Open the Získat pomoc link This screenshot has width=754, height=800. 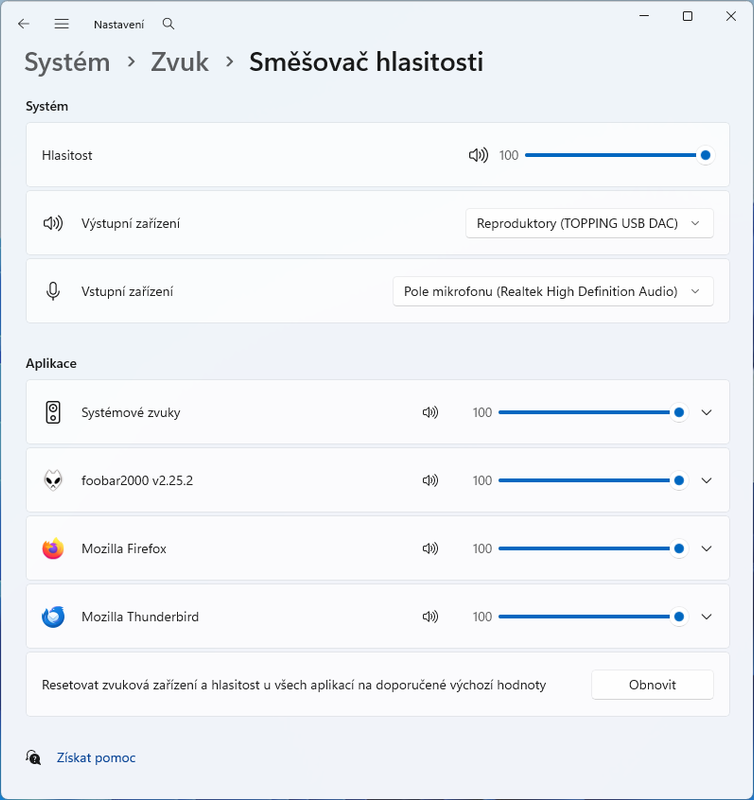(96, 758)
